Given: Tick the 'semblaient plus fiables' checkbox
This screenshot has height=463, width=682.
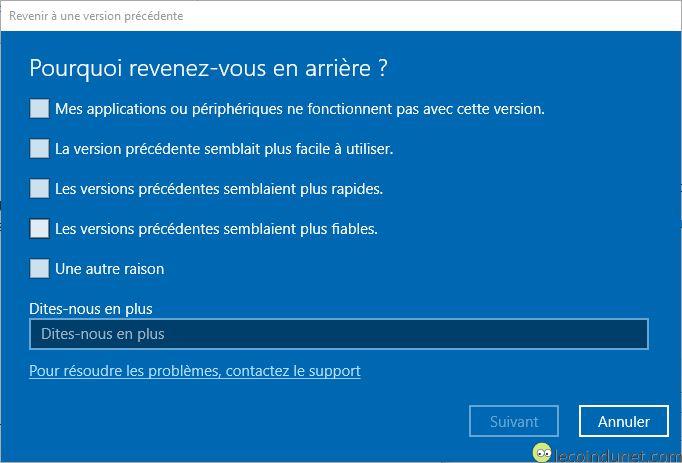Looking at the screenshot, I should pos(39,228).
